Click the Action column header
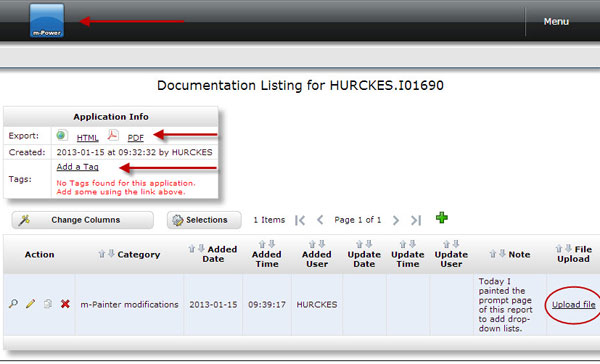 pos(39,255)
